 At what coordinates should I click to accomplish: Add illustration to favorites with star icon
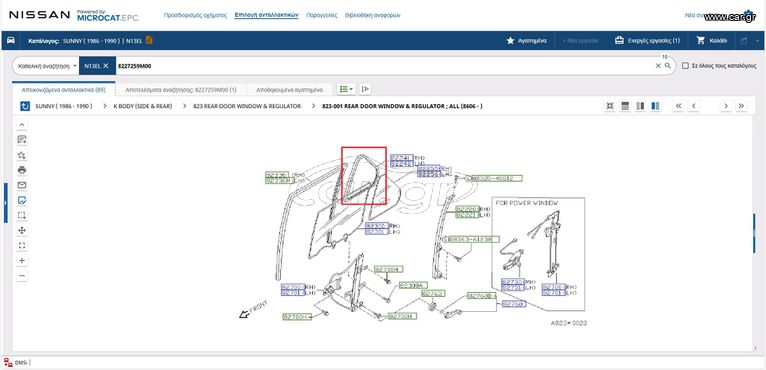[21, 155]
